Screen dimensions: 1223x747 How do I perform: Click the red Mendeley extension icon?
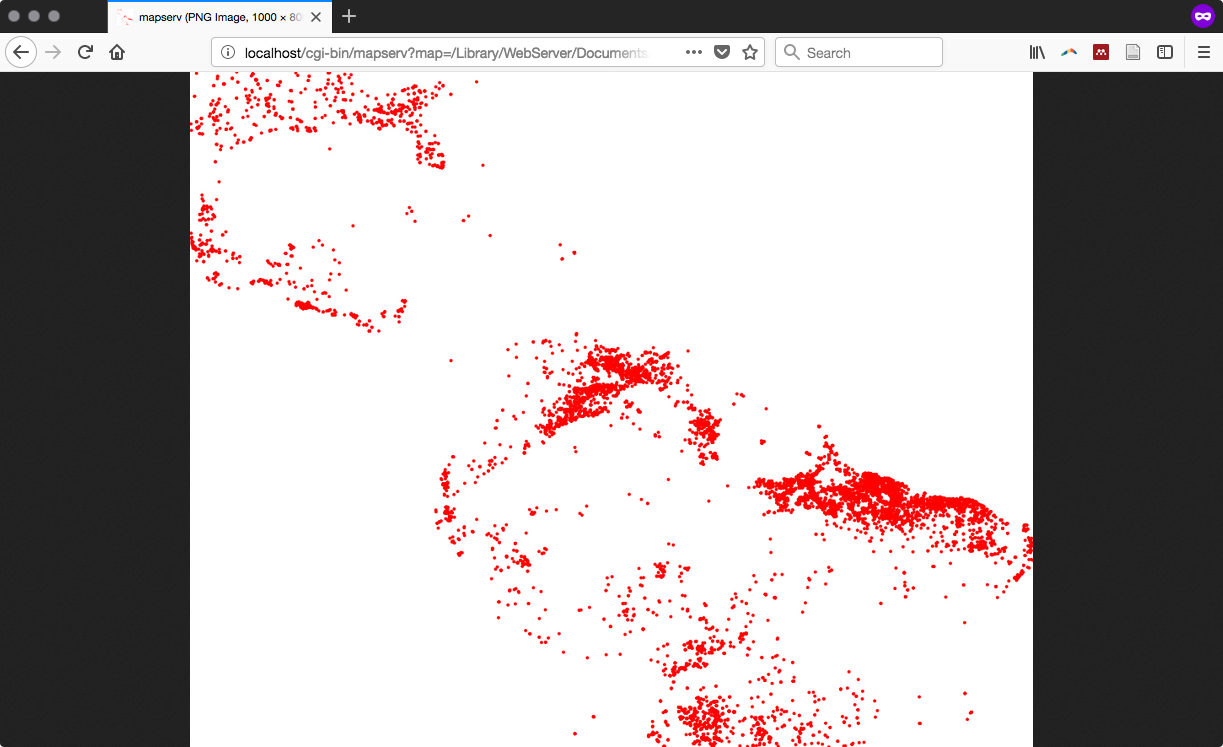[1101, 52]
